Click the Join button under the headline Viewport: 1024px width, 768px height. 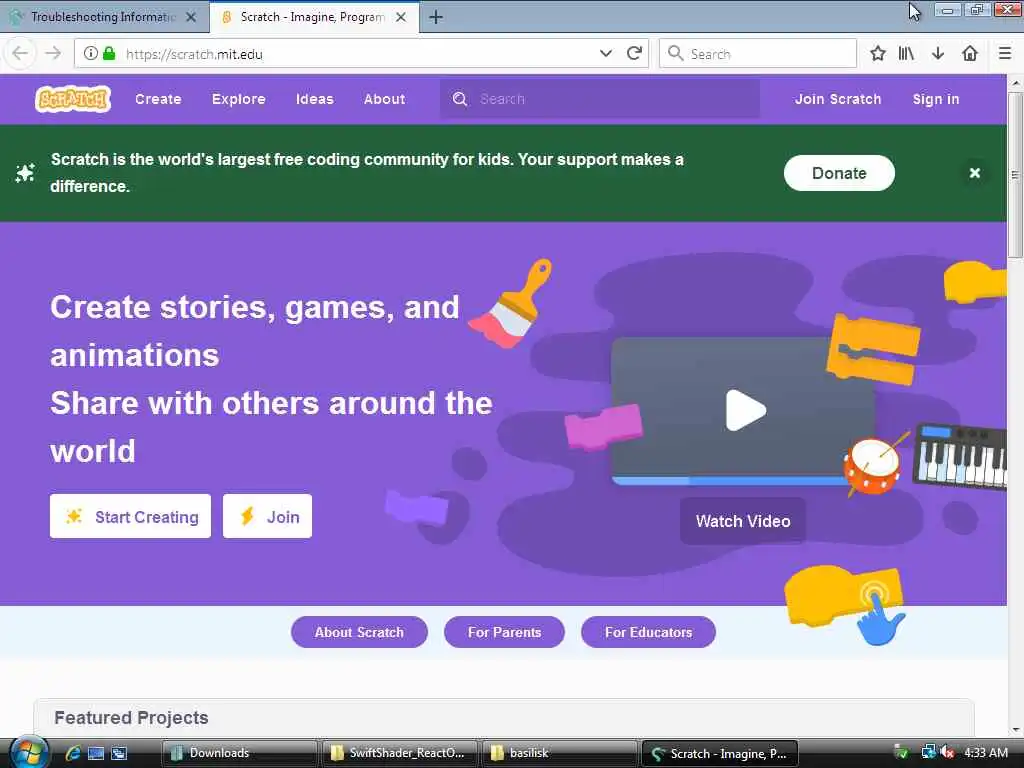click(x=267, y=517)
